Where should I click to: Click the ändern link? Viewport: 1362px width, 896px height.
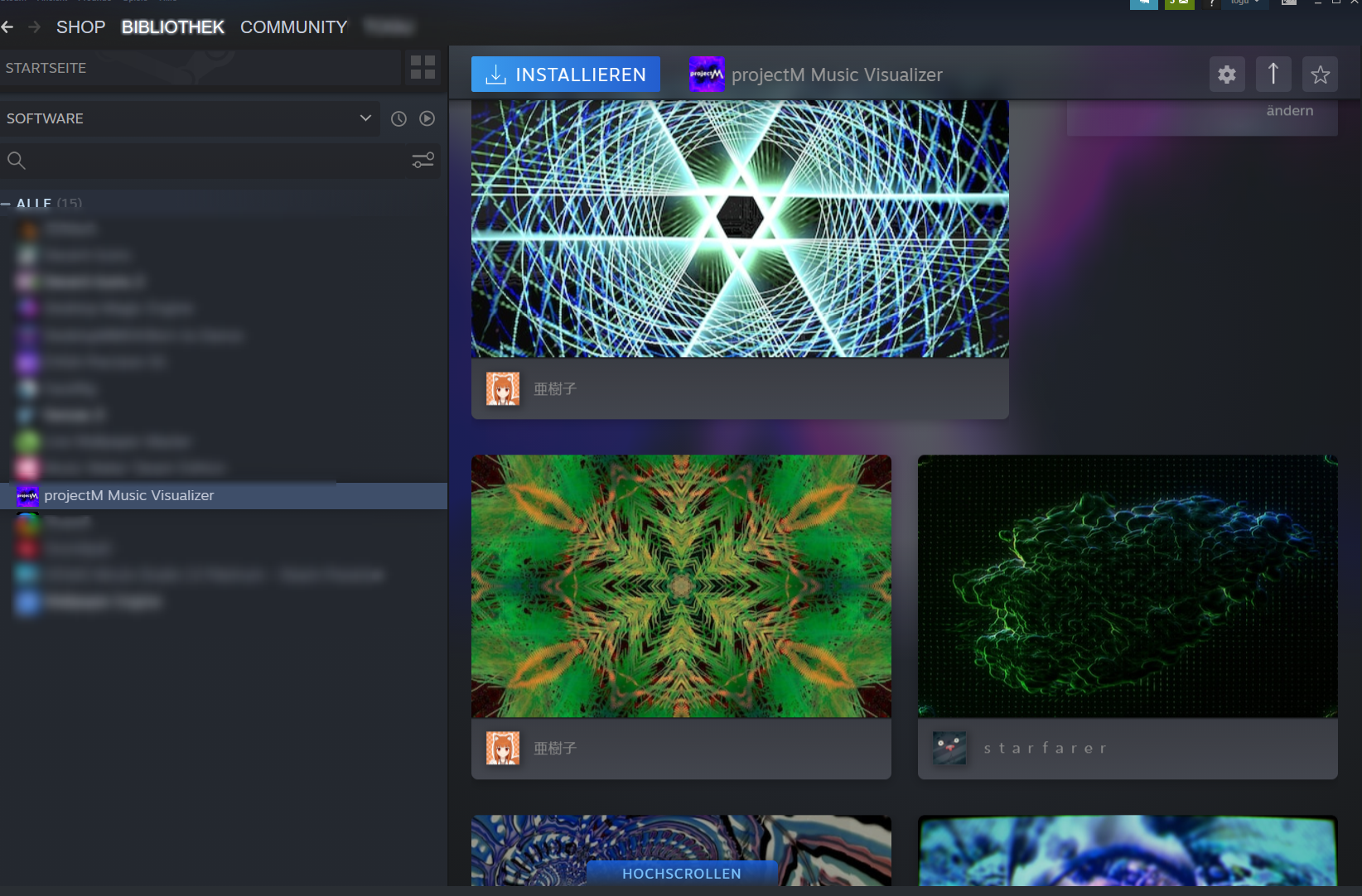[x=1290, y=111]
